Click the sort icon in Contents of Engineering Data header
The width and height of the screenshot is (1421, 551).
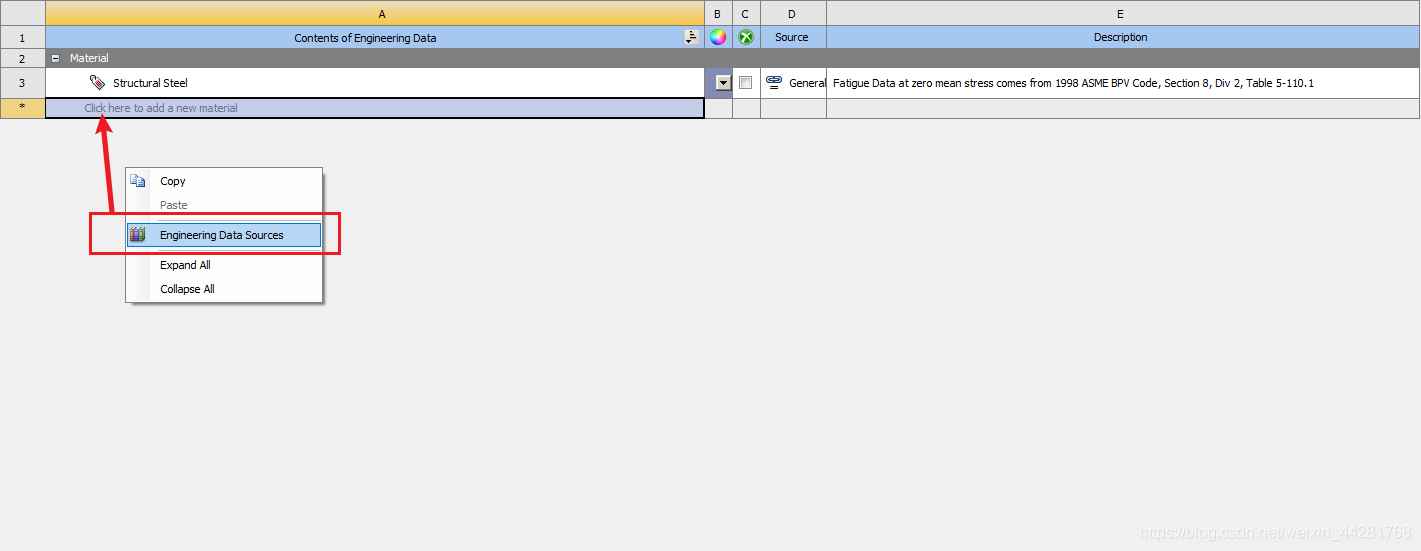pyautogui.click(x=691, y=37)
